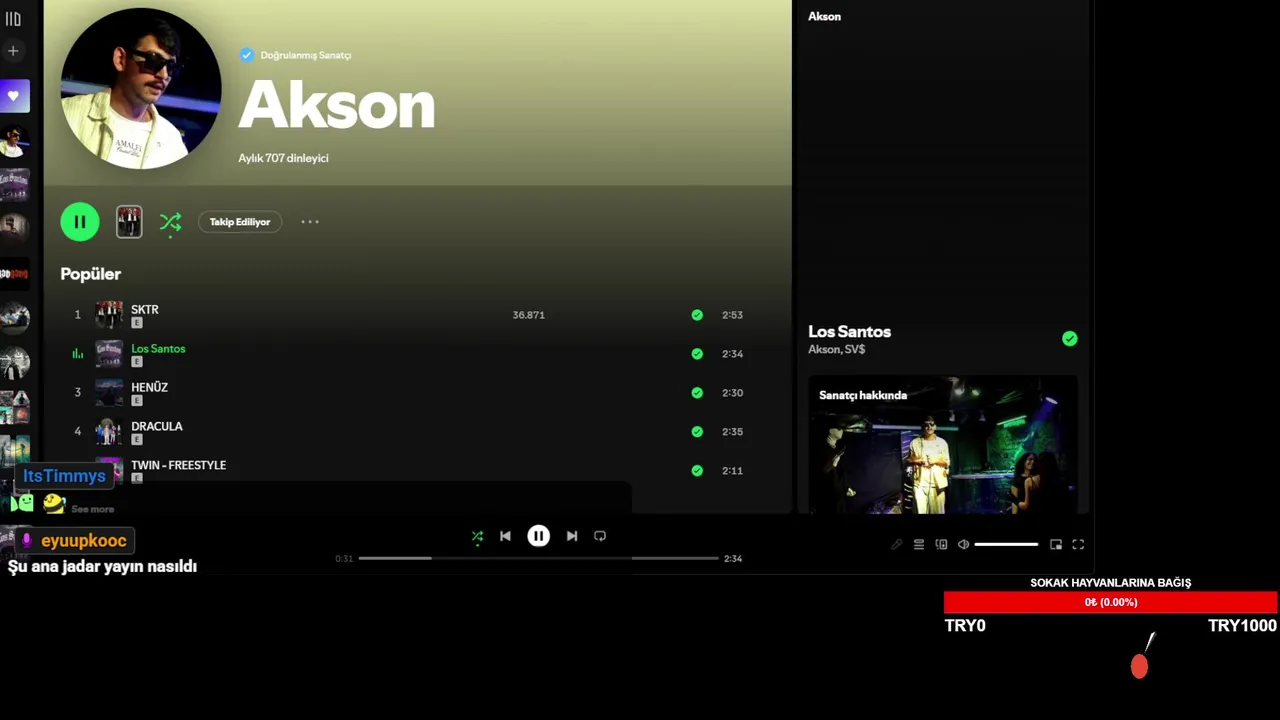
Task: Select the DRACULA track title
Action: click(157, 427)
